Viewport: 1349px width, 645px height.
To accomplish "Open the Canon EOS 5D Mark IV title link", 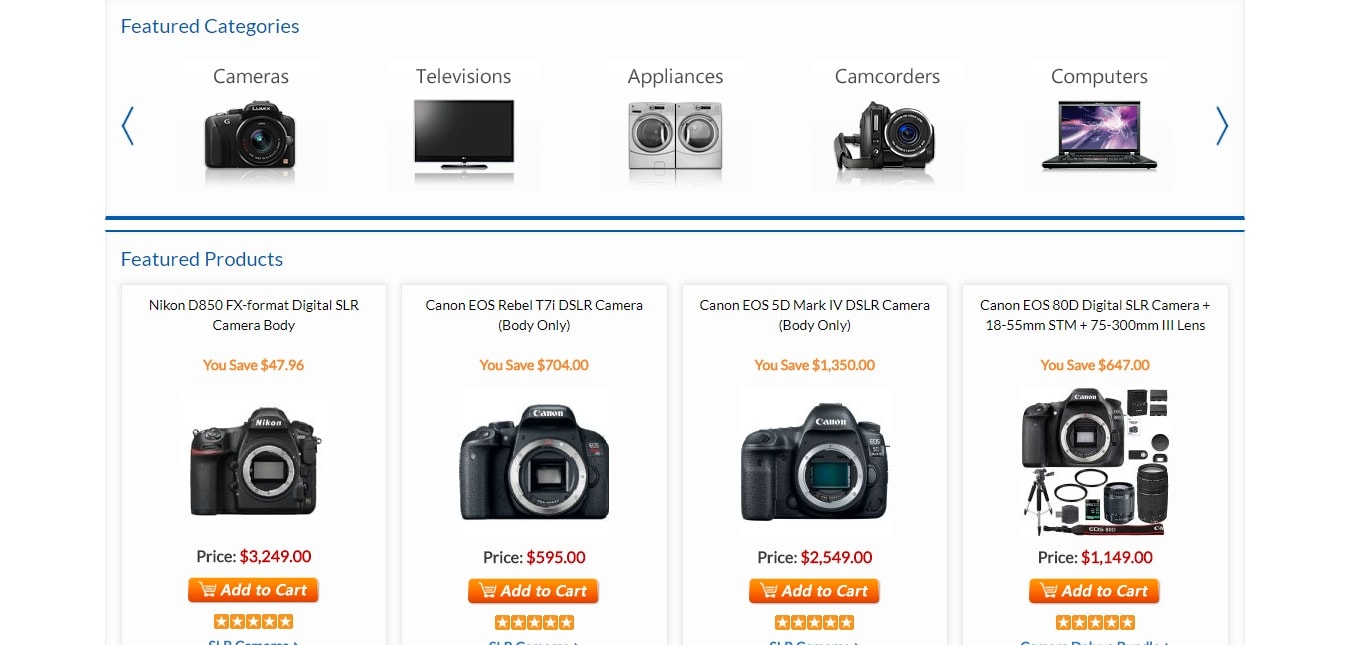I will pyautogui.click(x=815, y=315).
